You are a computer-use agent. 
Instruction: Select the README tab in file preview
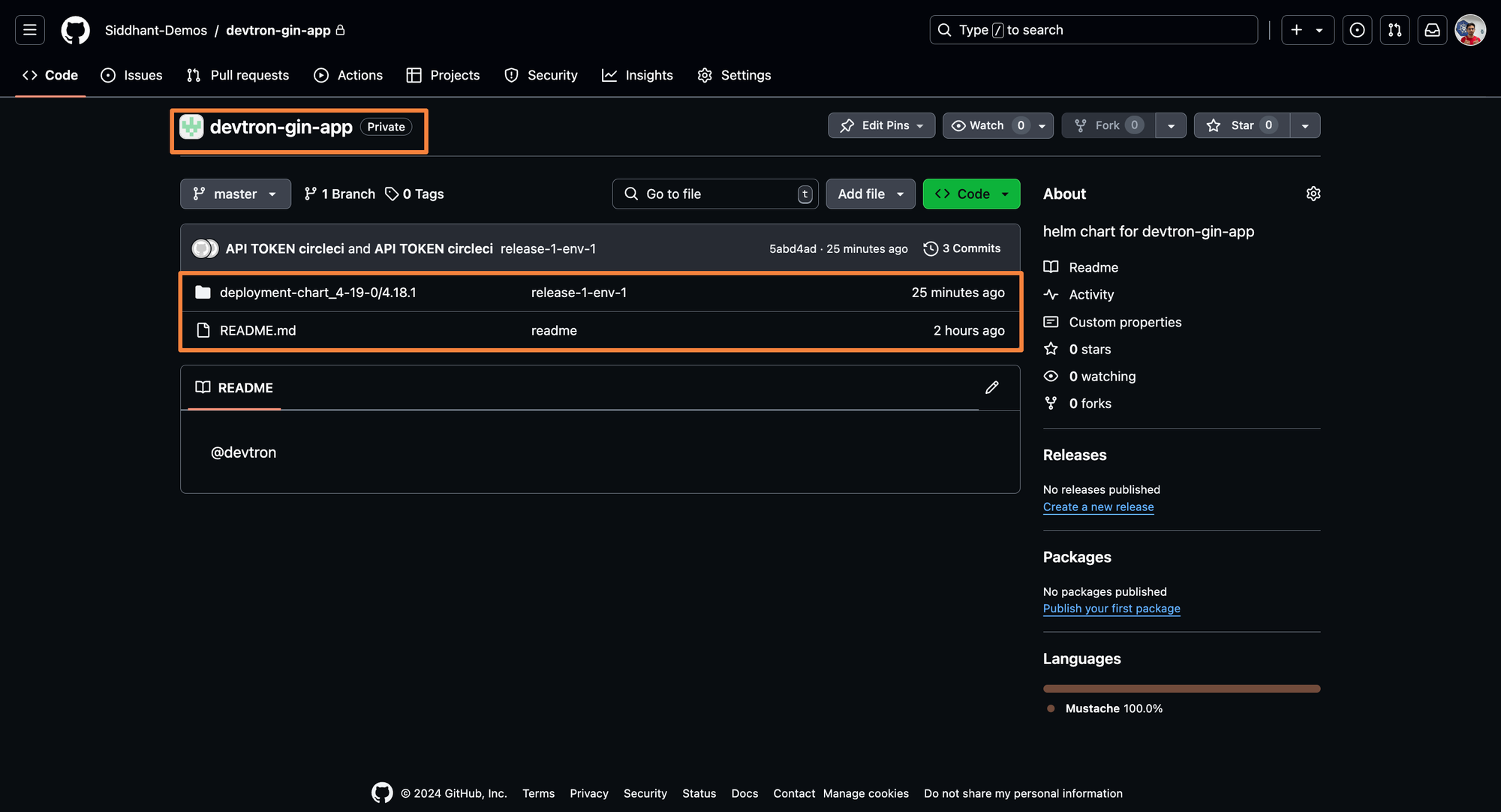(x=234, y=387)
